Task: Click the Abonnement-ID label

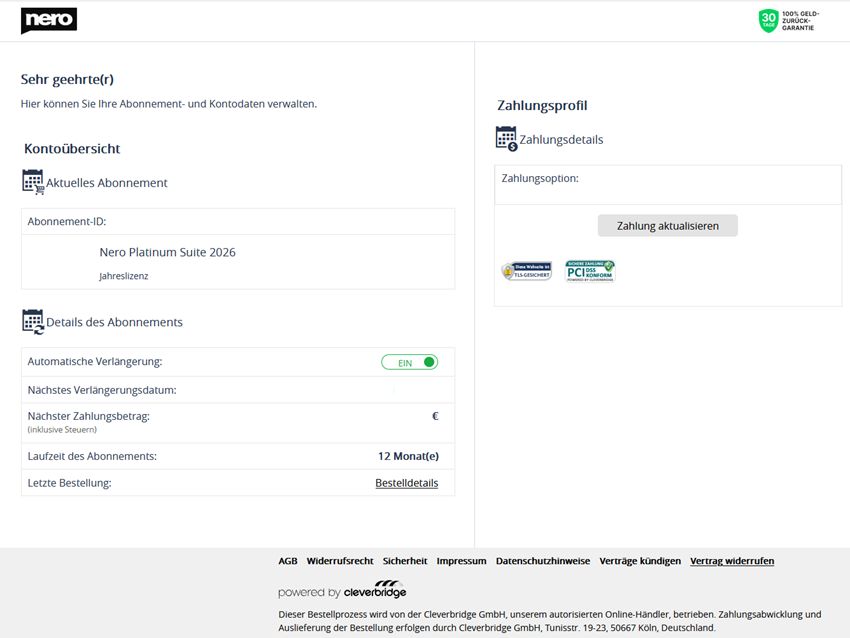Action: click(x=67, y=222)
